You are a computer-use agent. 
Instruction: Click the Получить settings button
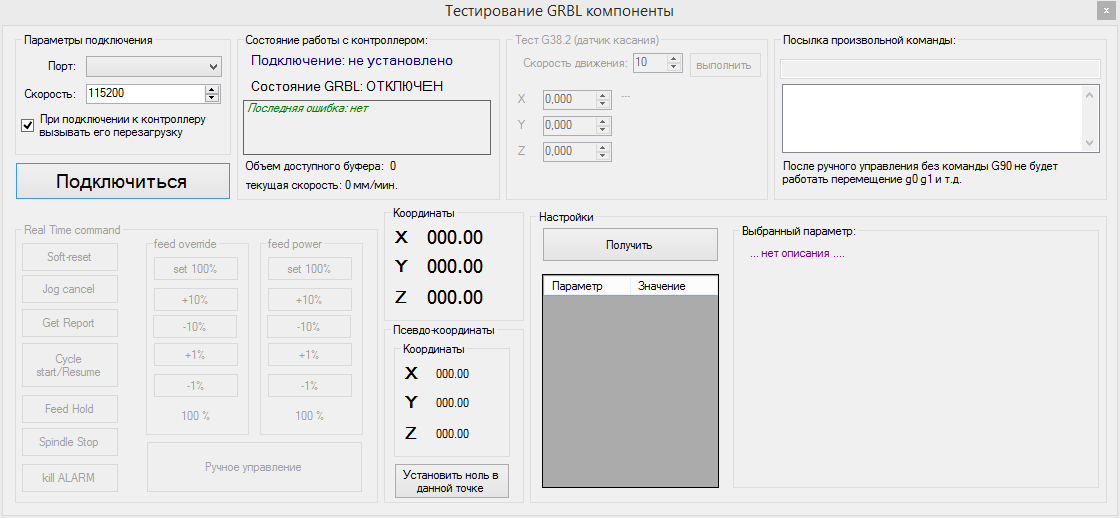pos(630,245)
